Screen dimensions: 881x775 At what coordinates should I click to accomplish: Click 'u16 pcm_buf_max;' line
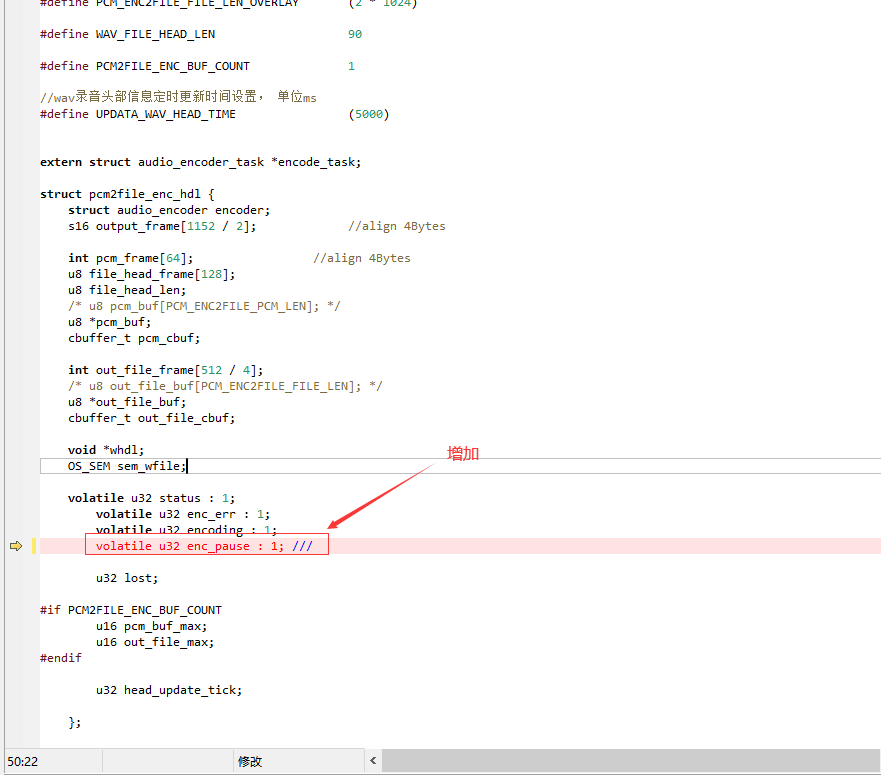[x=152, y=626]
